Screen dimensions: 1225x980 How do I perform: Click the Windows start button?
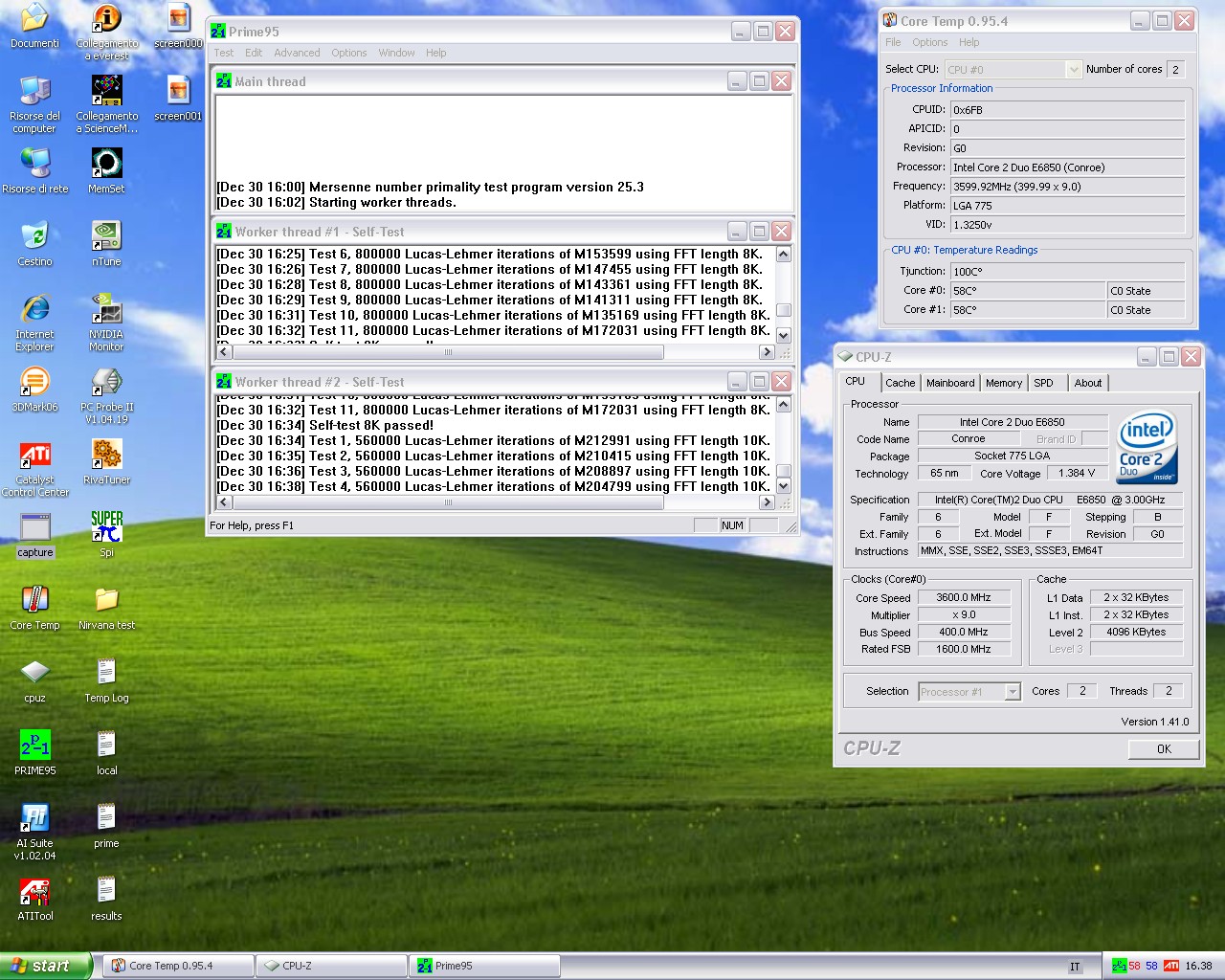(x=45, y=966)
